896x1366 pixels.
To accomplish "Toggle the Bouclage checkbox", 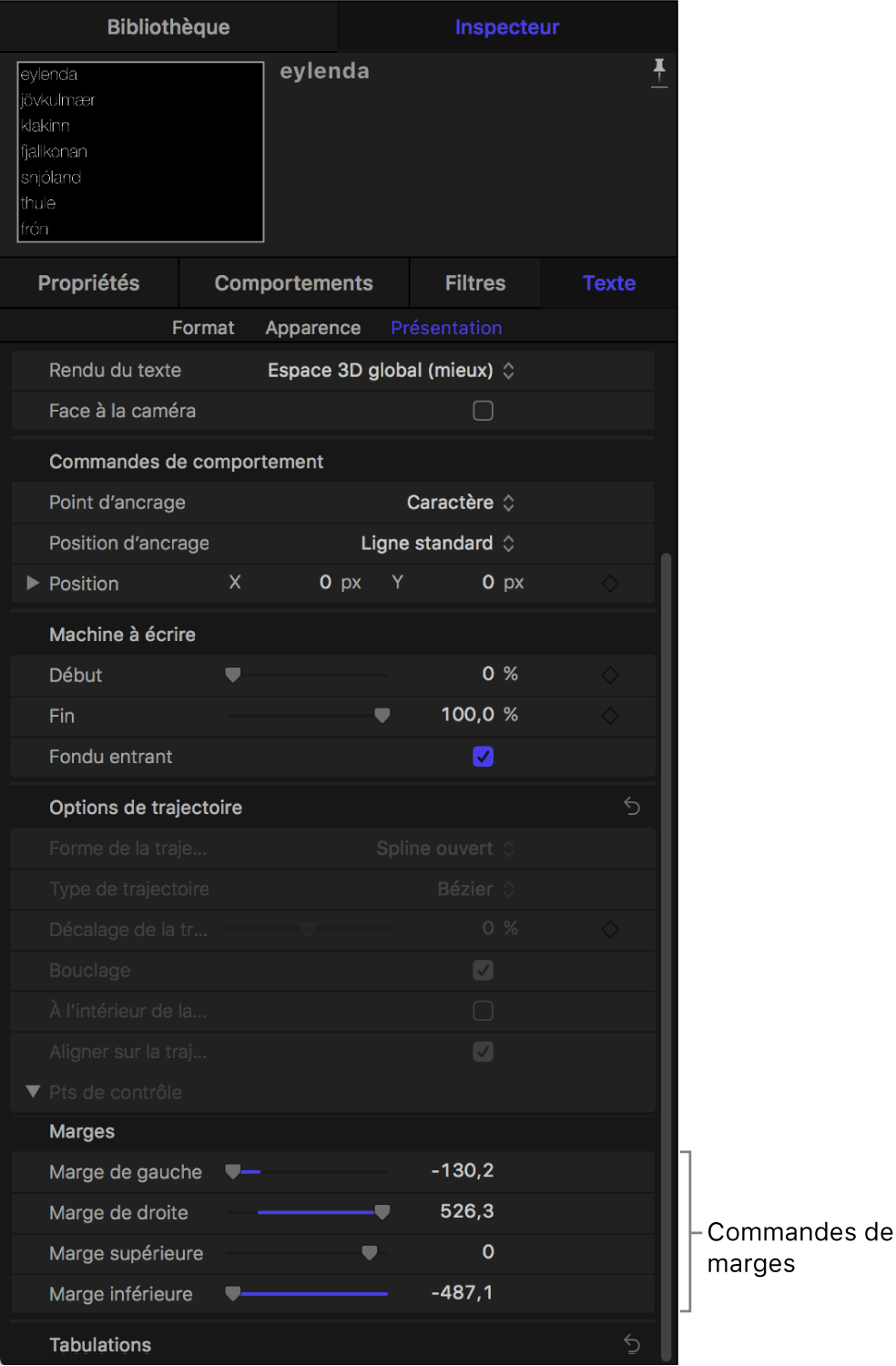I will (x=484, y=970).
